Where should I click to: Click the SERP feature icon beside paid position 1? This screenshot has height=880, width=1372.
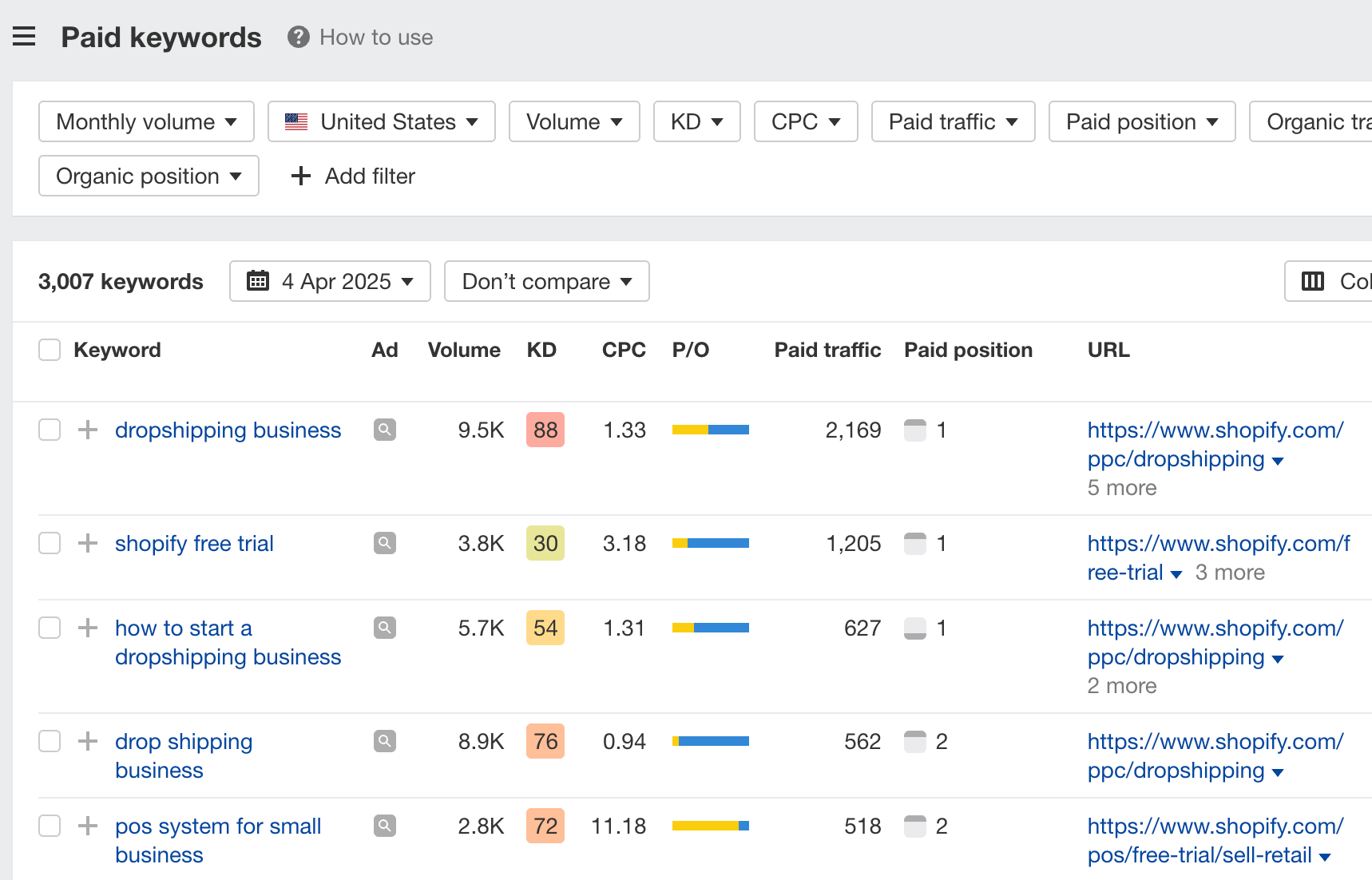pos(915,430)
